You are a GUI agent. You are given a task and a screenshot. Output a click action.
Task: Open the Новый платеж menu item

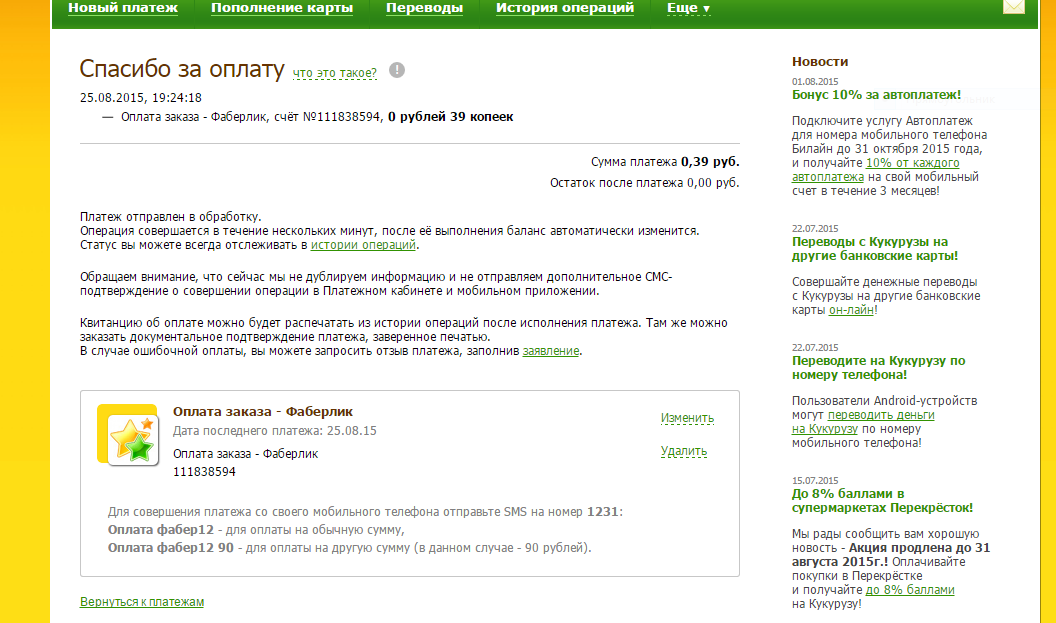click(x=123, y=8)
